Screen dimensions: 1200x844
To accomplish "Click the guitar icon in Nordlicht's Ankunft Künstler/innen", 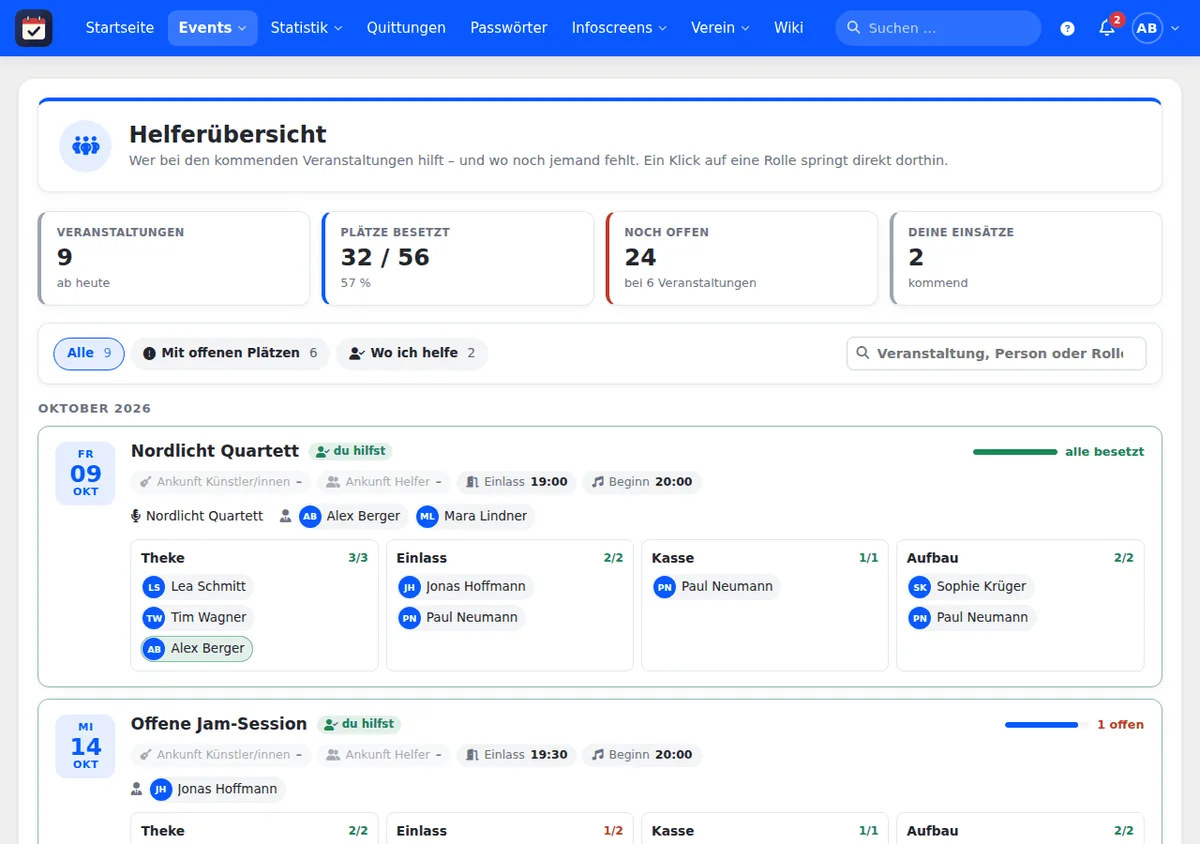I will pos(146,482).
